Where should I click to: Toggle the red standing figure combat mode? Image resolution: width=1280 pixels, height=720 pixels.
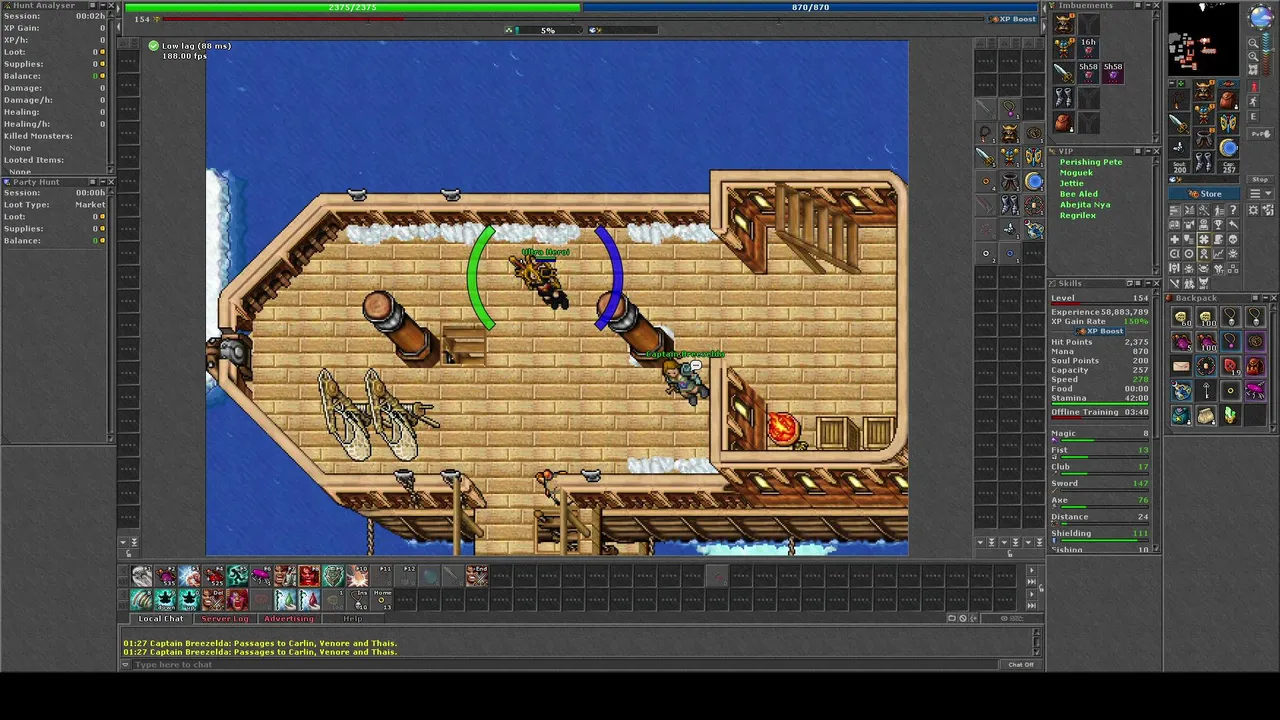coord(1254,88)
